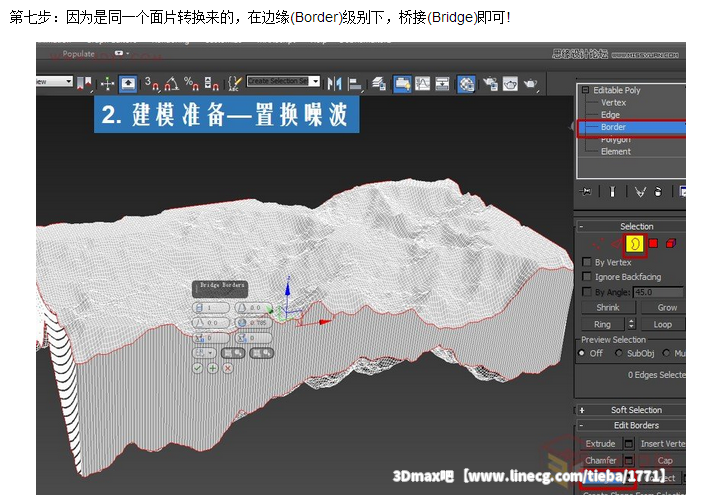
Task: Click the Insert Vertex button
Action: pyautogui.click(x=663, y=444)
